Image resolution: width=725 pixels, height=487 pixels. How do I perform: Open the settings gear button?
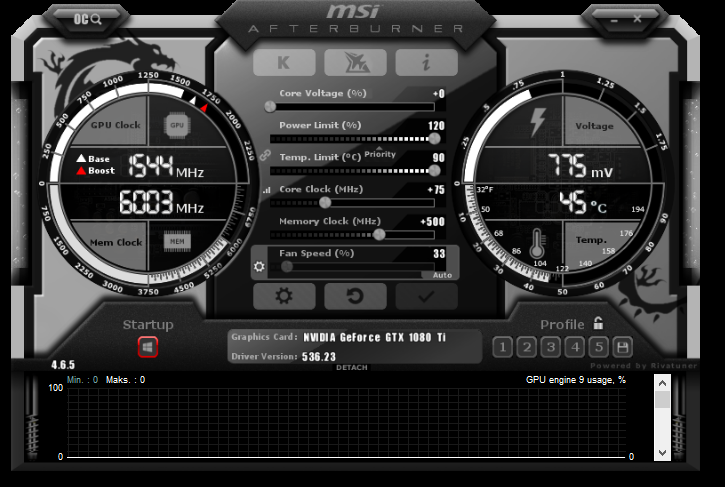(x=284, y=296)
